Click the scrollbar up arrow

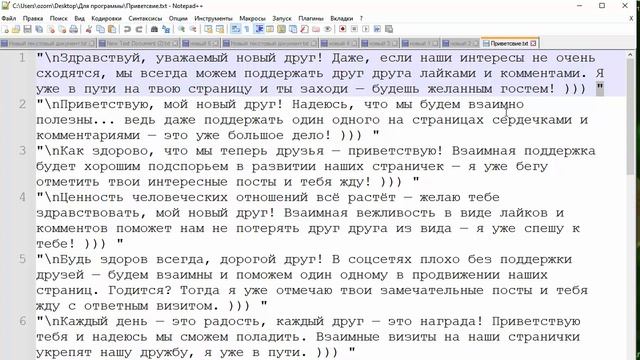click(x=631, y=54)
